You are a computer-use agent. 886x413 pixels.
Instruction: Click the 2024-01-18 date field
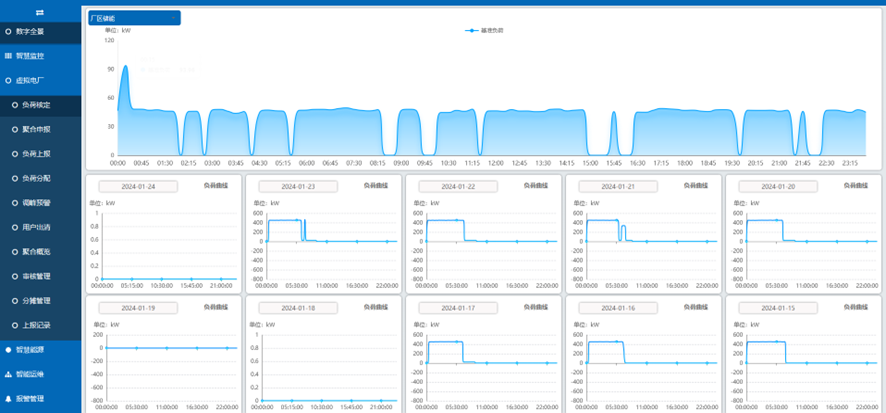click(298, 308)
